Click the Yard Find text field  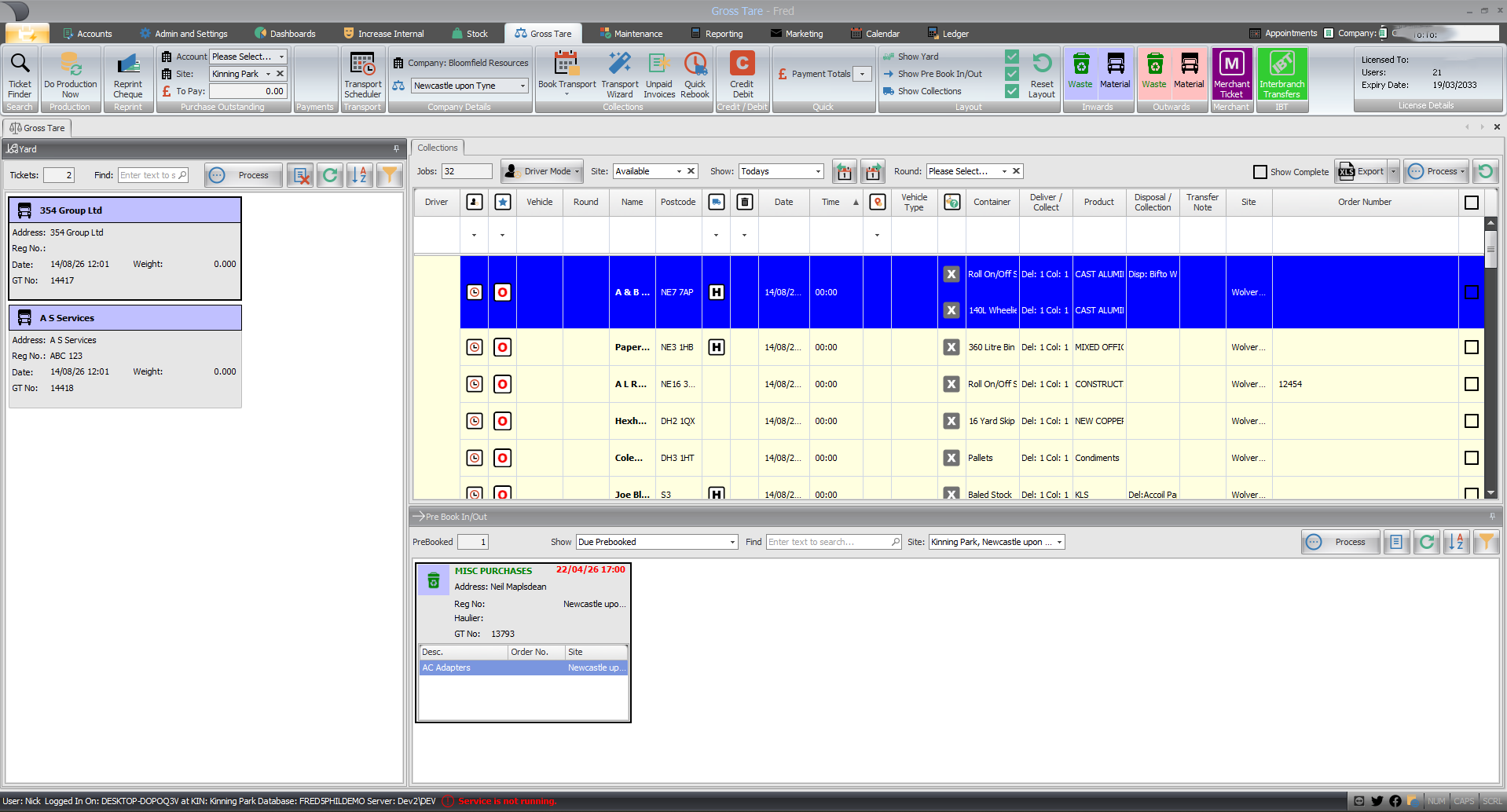point(153,175)
